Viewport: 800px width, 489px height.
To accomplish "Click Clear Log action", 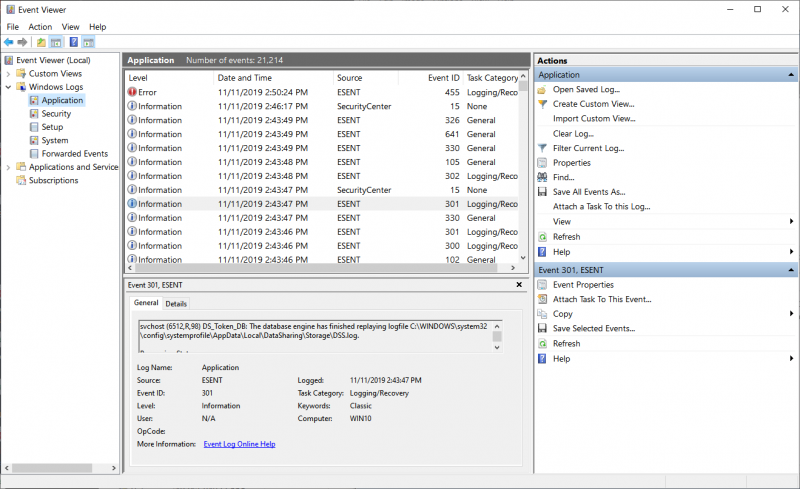I will (x=573, y=134).
